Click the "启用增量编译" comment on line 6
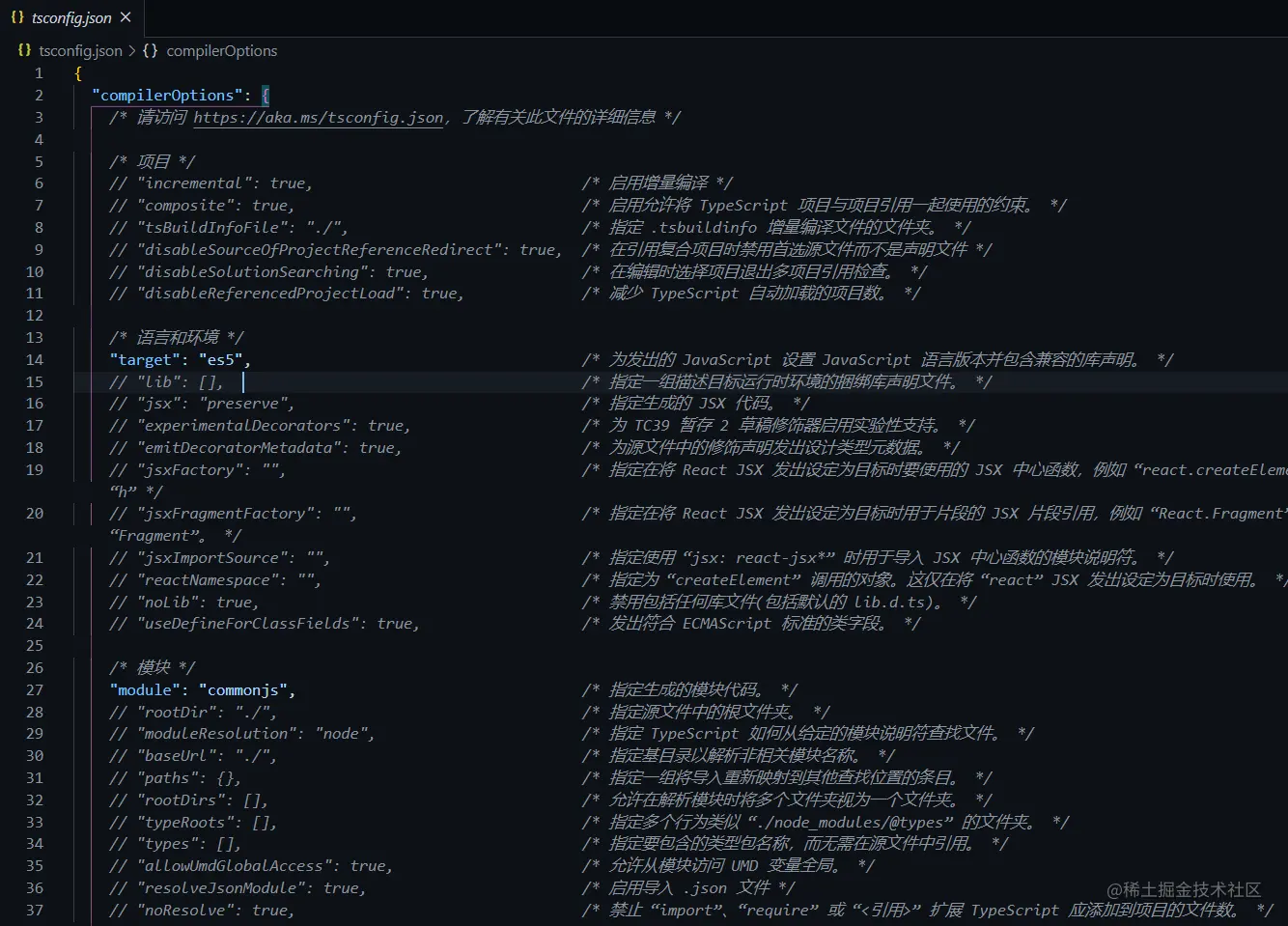Viewport: 1288px width, 926px height. click(x=658, y=182)
